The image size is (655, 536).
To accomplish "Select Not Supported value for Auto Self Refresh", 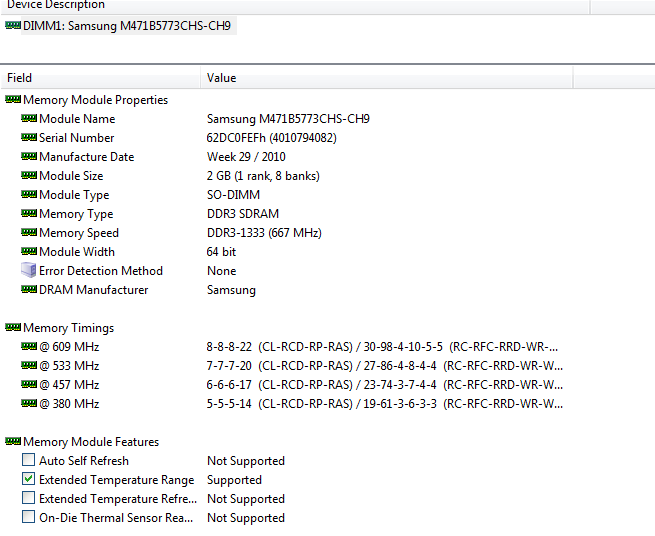I will tap(246, 461).
